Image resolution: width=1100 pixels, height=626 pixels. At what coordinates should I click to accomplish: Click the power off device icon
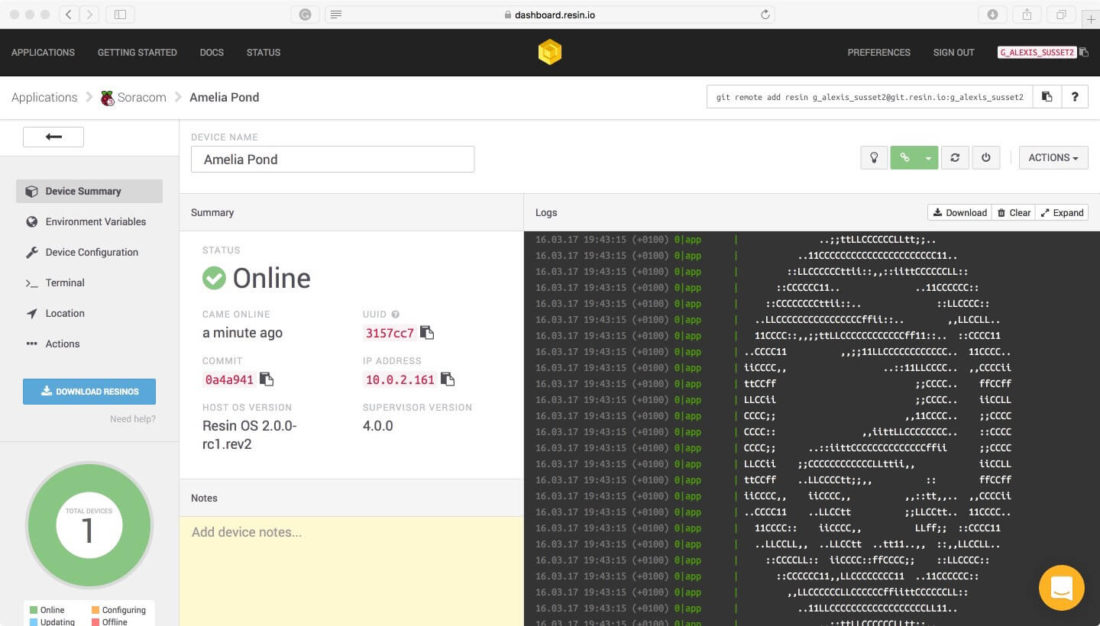click(x=985, y=157)
